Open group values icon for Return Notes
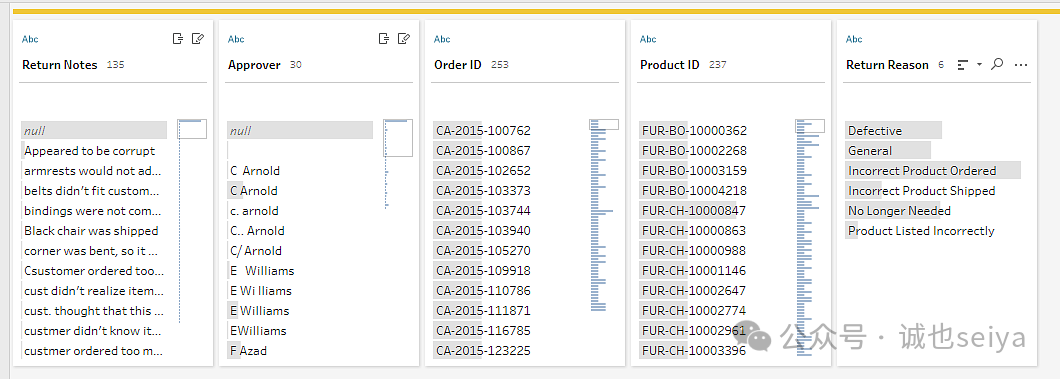Viewport: 1060px width, 379px height. pos(178,39)
